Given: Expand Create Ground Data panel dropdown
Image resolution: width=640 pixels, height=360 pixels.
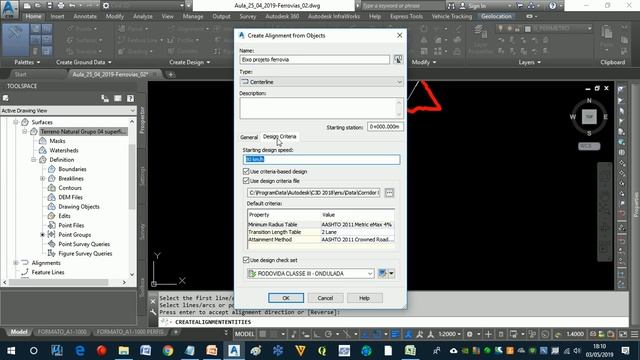Looking at the screenshot, I should coord(83,62).
